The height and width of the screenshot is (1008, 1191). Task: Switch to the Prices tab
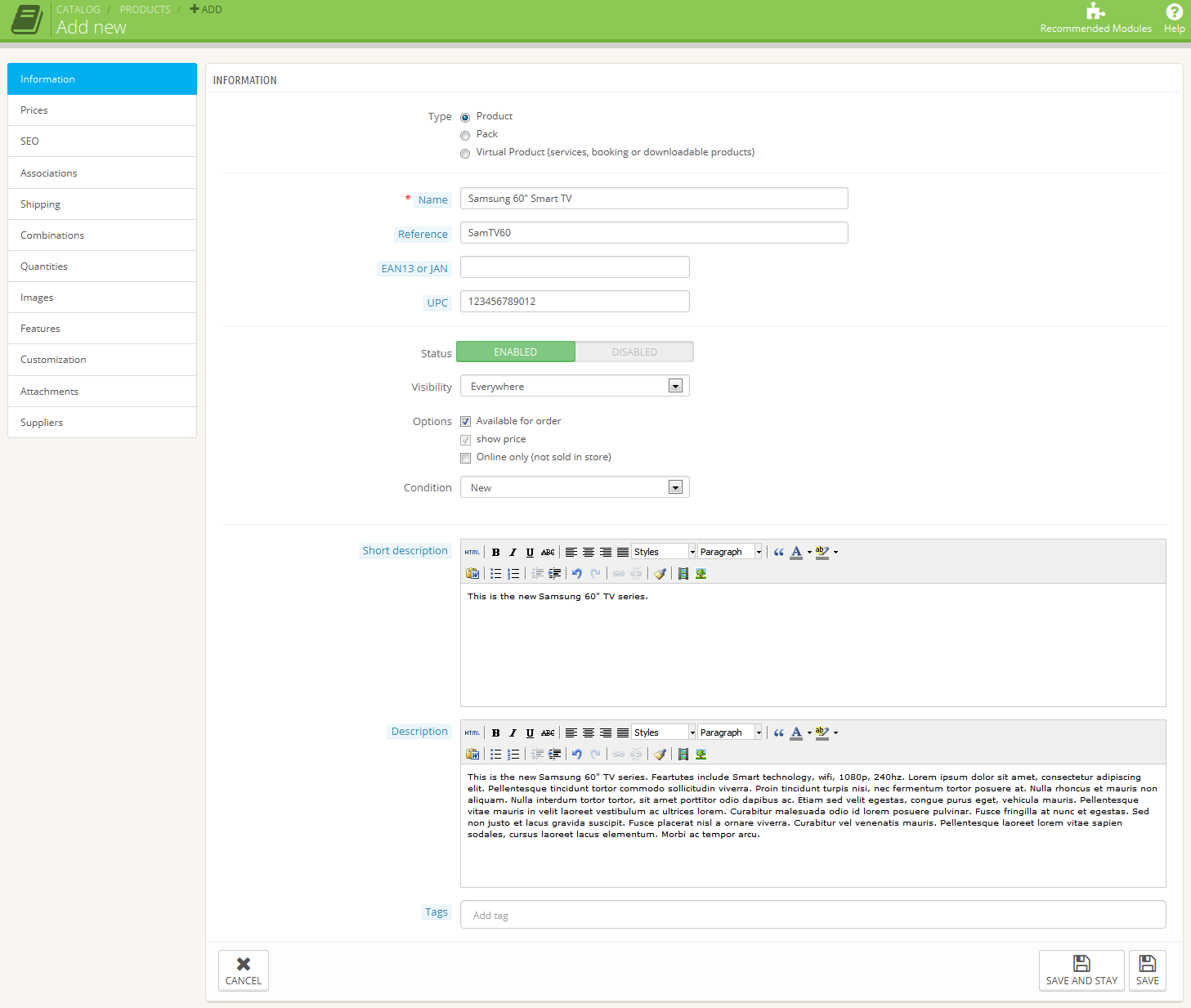tap(102, 110)
